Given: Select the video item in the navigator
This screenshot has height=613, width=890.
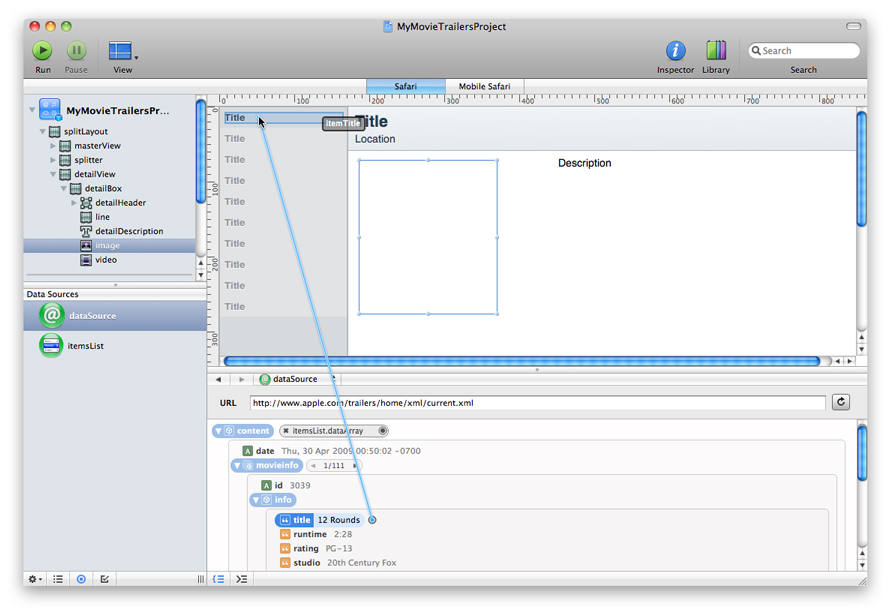Looking at the screenshot, I should coord(105,260).
